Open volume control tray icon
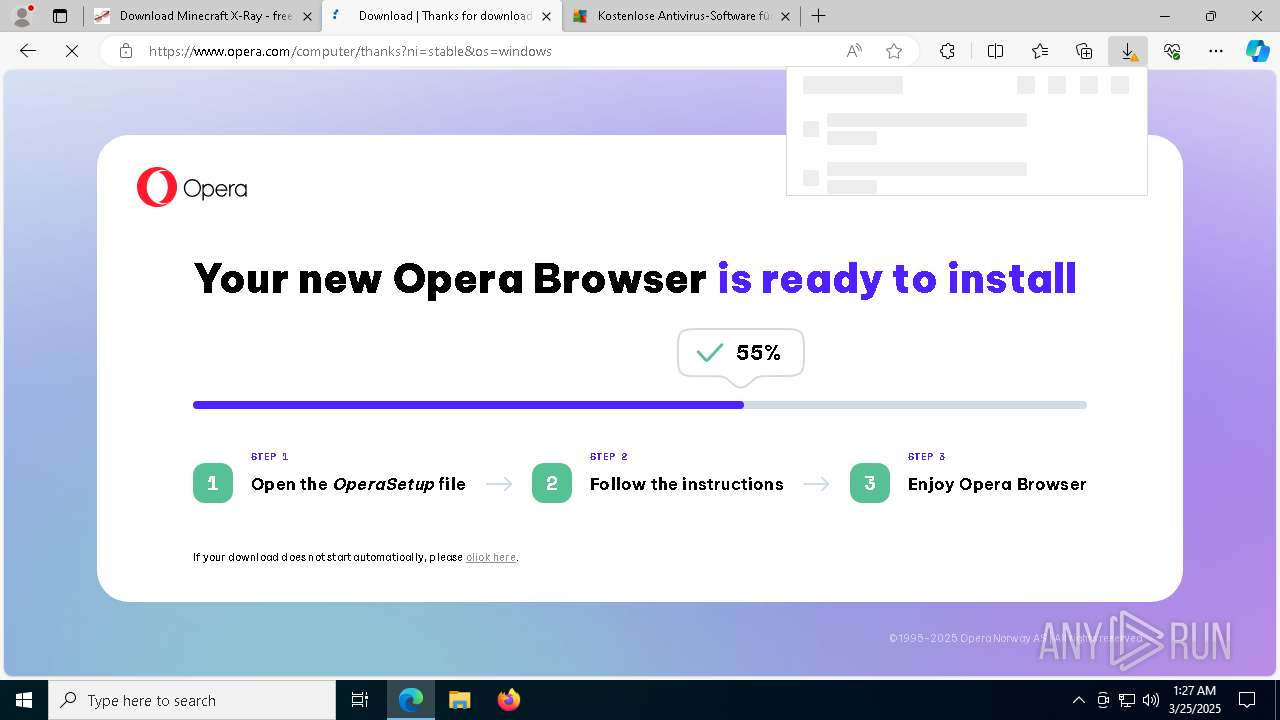 1151,700
